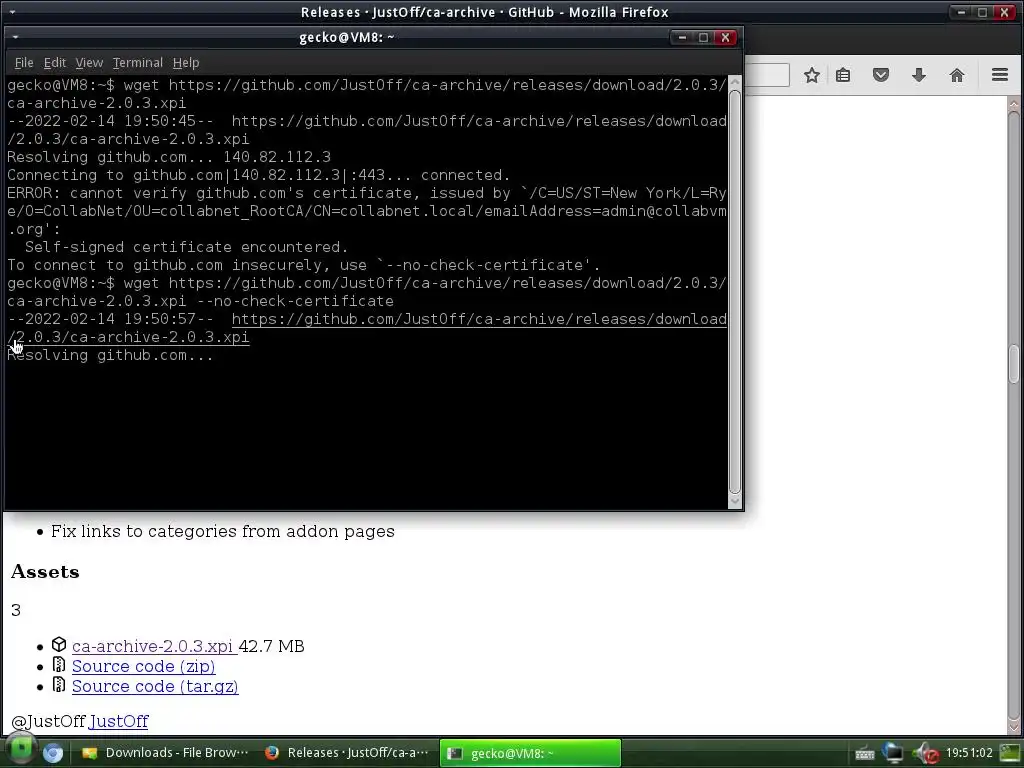The image size is (1024, 768).
Task: Click archive icon beside Source code (tar.gz)
Action: [59, 685]
